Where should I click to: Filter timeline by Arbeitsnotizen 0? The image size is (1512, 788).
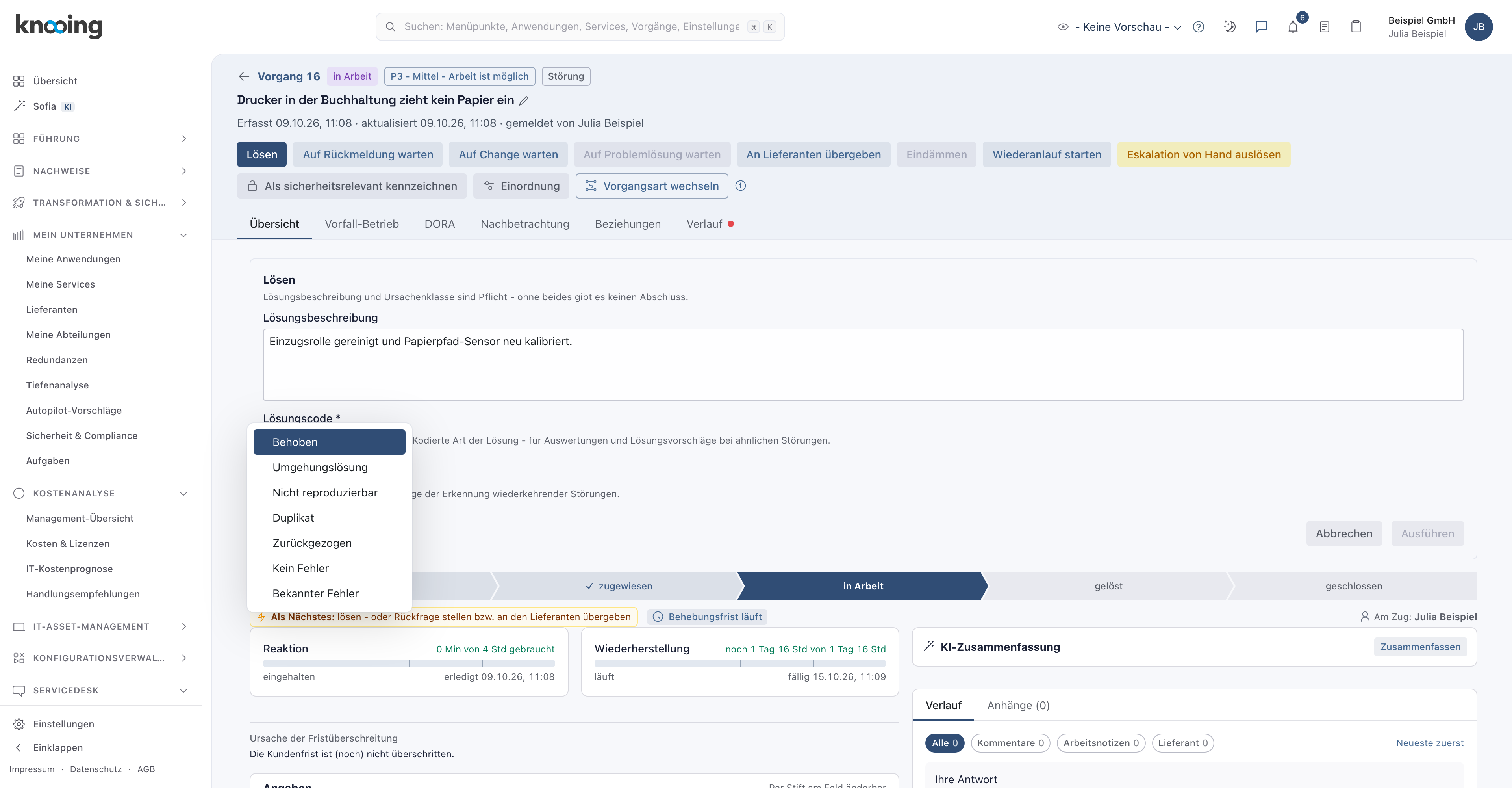point(1101,743)
